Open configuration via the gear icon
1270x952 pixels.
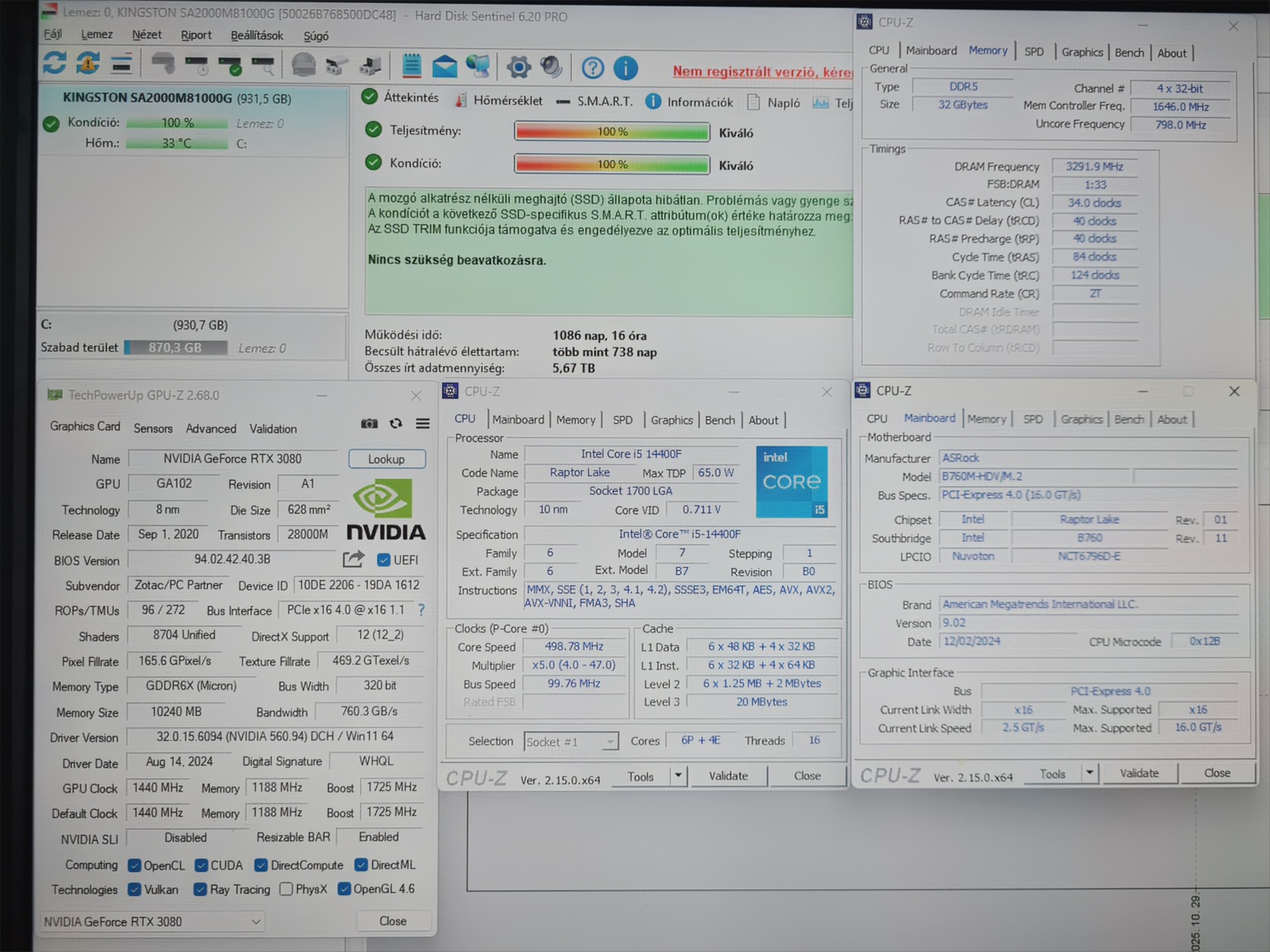tap(519, 68)
